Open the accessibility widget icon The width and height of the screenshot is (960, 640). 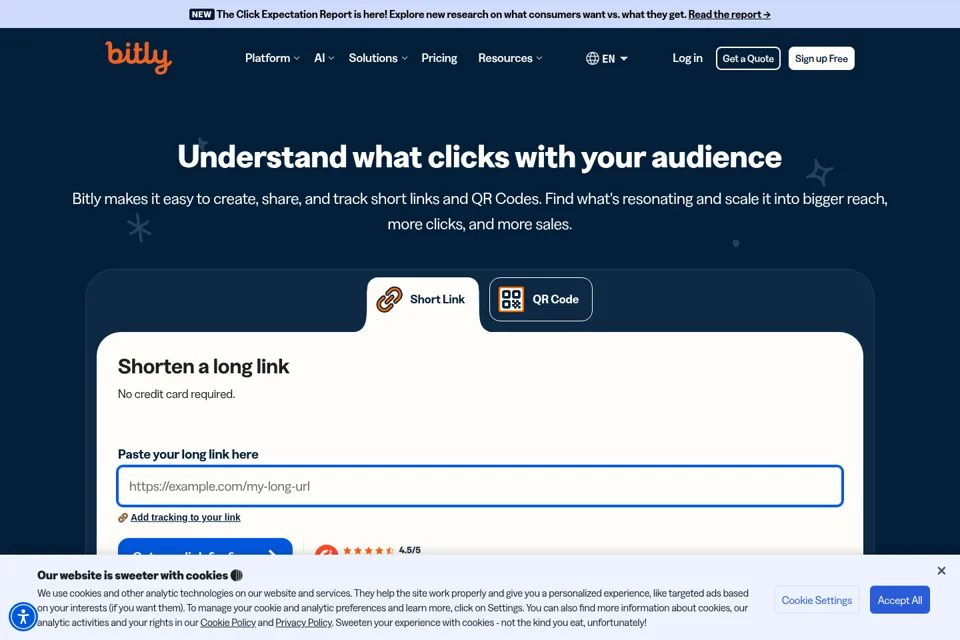coord(23,616)
